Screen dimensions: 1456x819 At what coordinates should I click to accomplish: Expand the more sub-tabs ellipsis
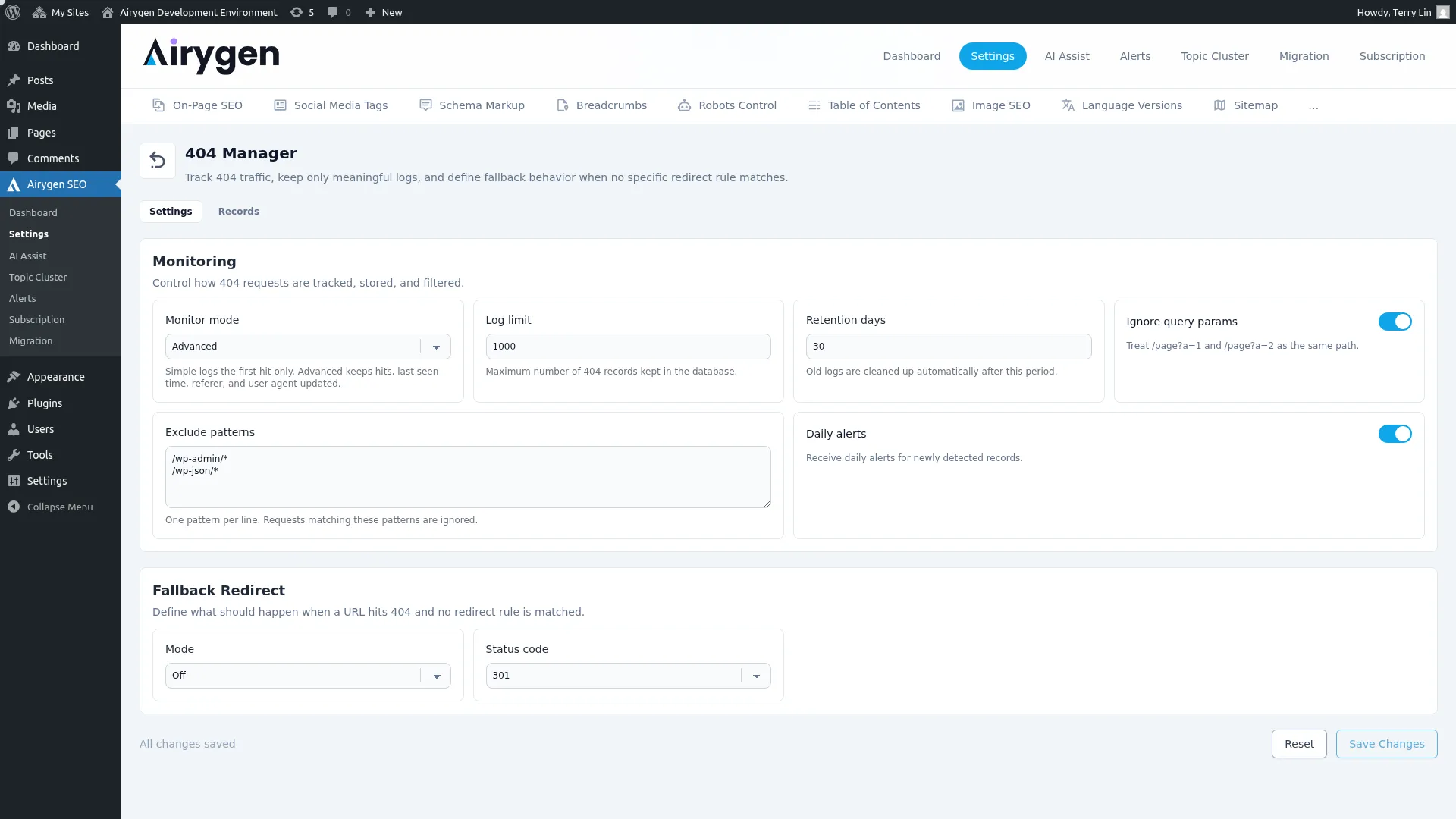(1313, 106)
